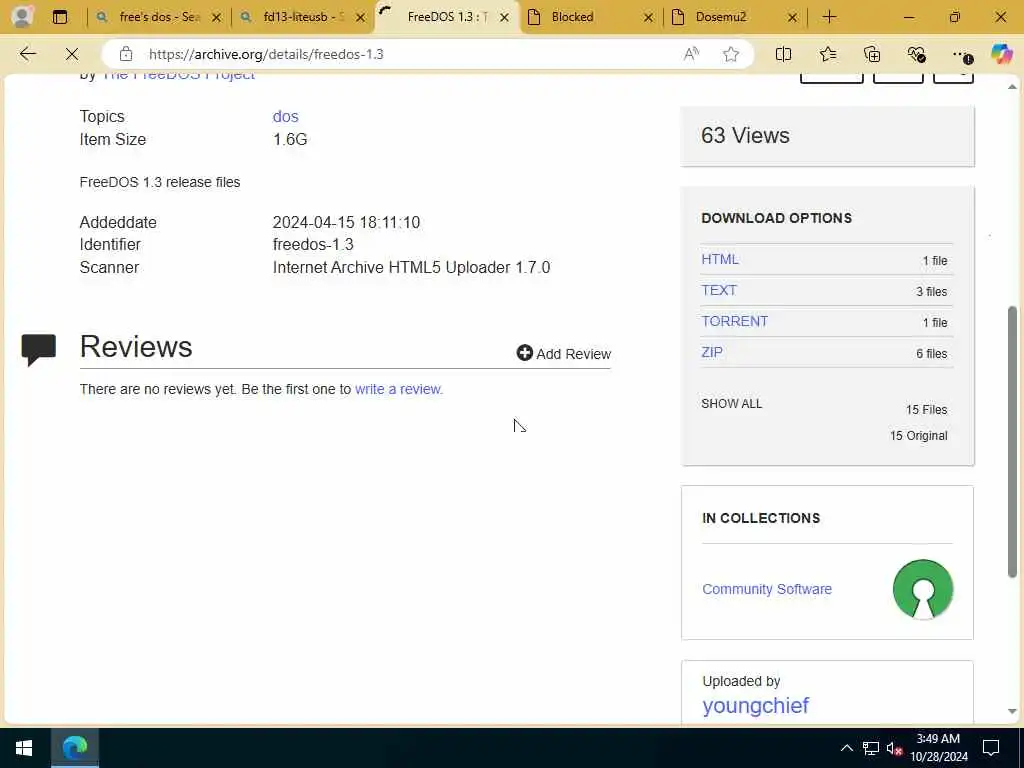1024x768 pixels.
Task: Open the muted volume tray icon
Action: tap(895, 748)
